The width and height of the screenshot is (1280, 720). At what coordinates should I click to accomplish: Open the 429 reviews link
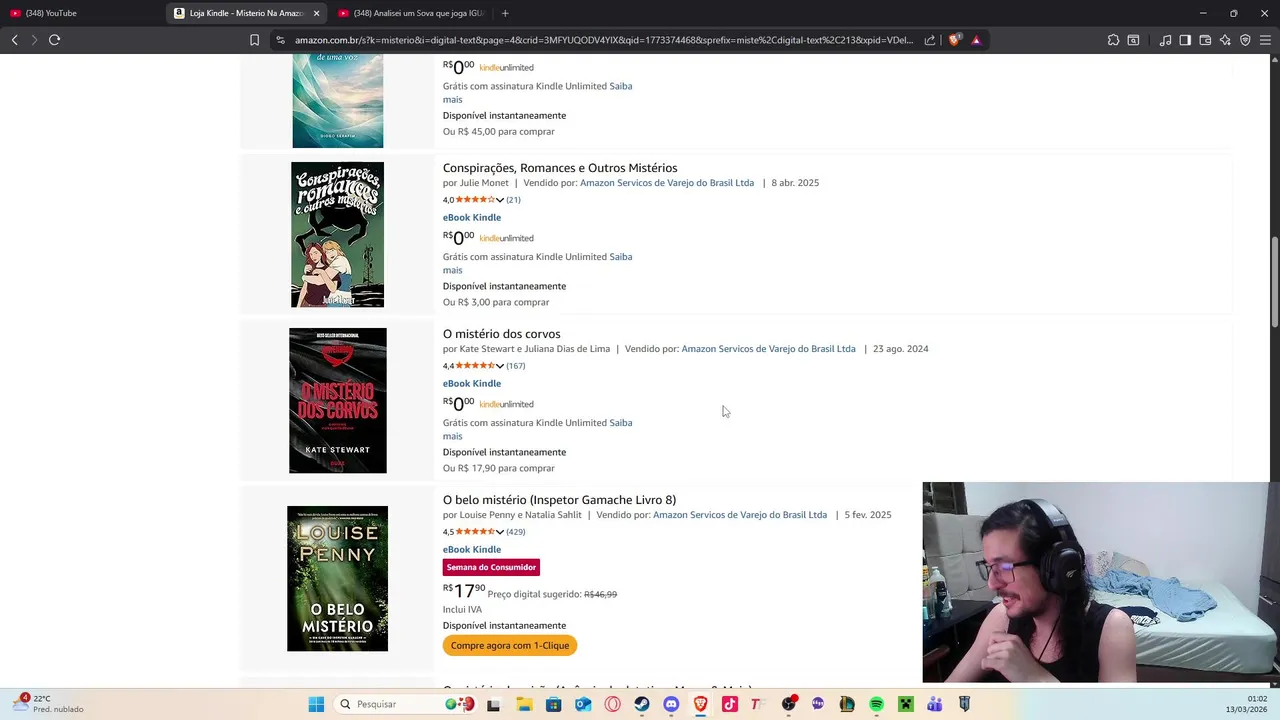(x=516, y=532)
